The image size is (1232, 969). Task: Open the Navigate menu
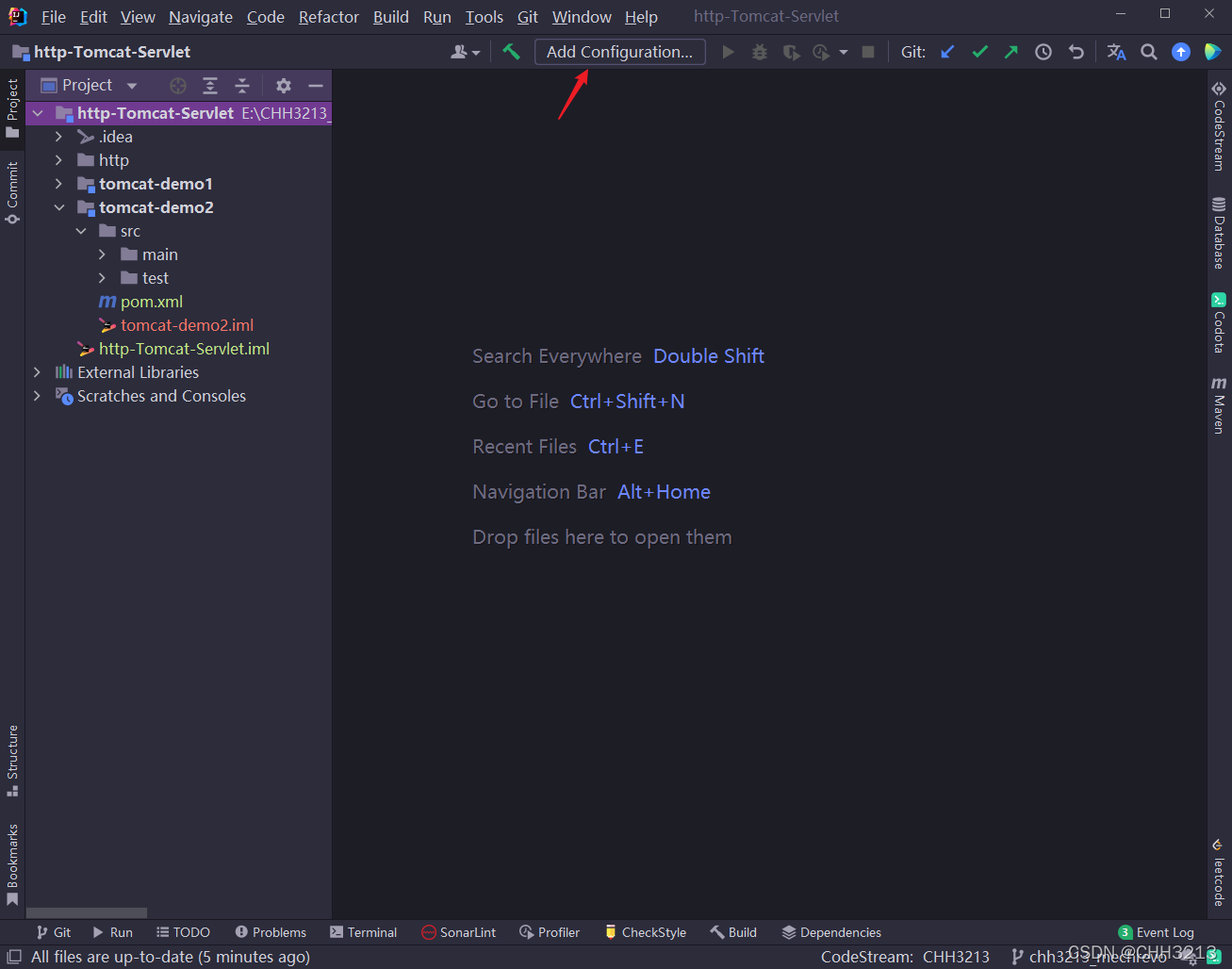pos(201,17)
